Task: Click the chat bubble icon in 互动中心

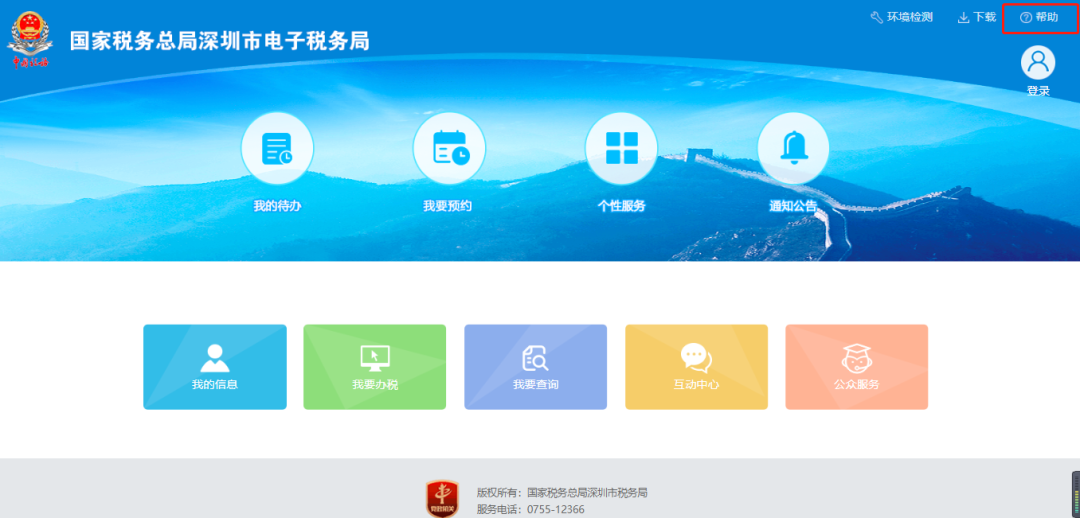Action: pos(696,358)
